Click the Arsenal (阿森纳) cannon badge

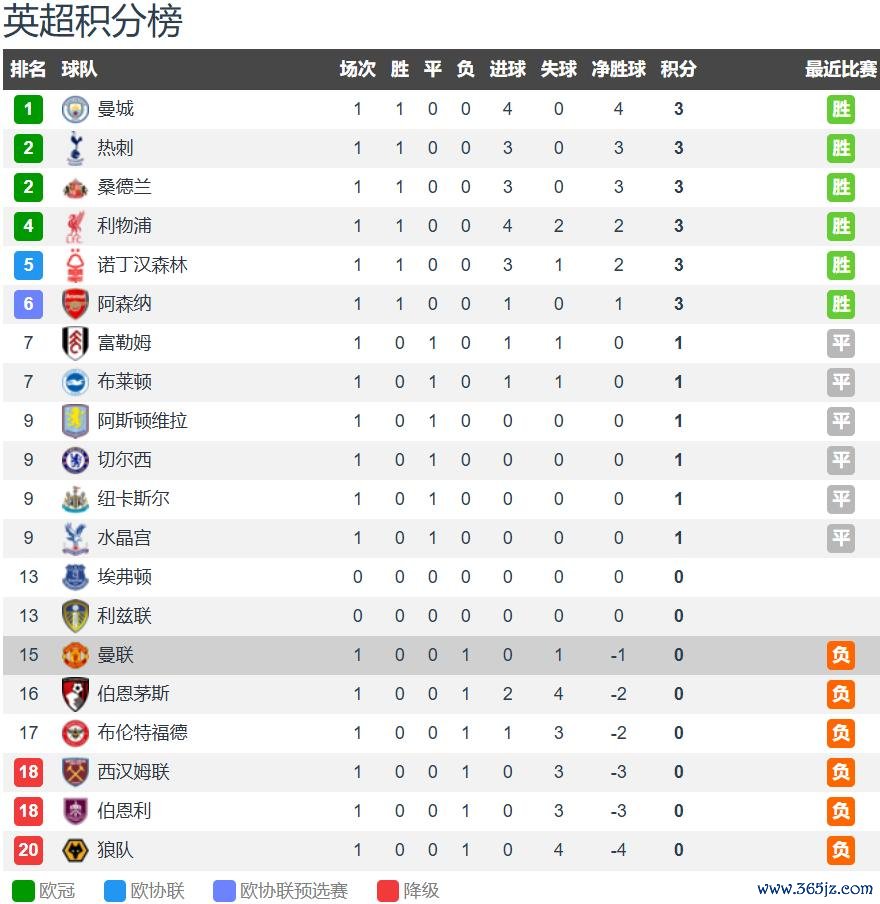(75, 304)
